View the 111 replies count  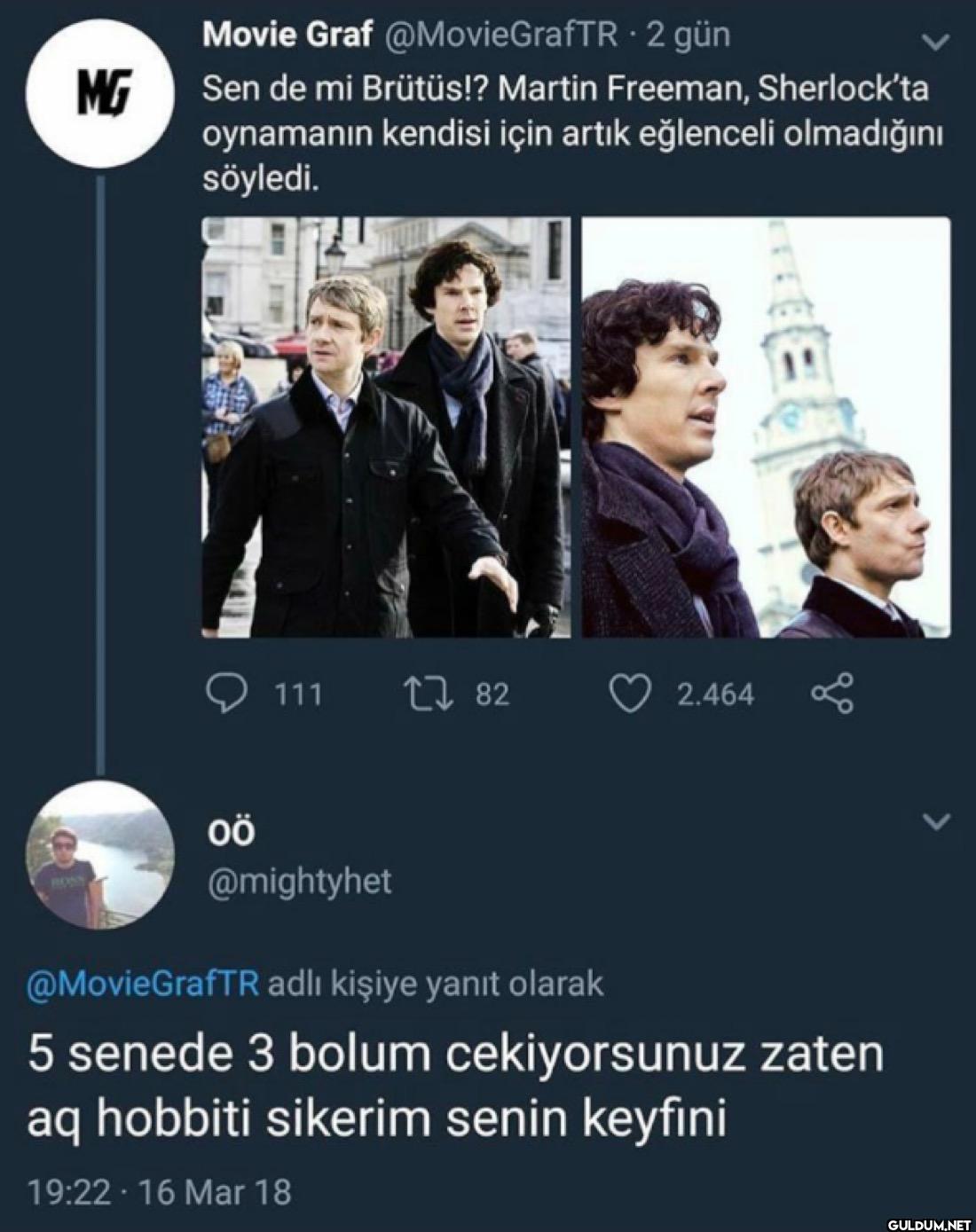(297, 694)
